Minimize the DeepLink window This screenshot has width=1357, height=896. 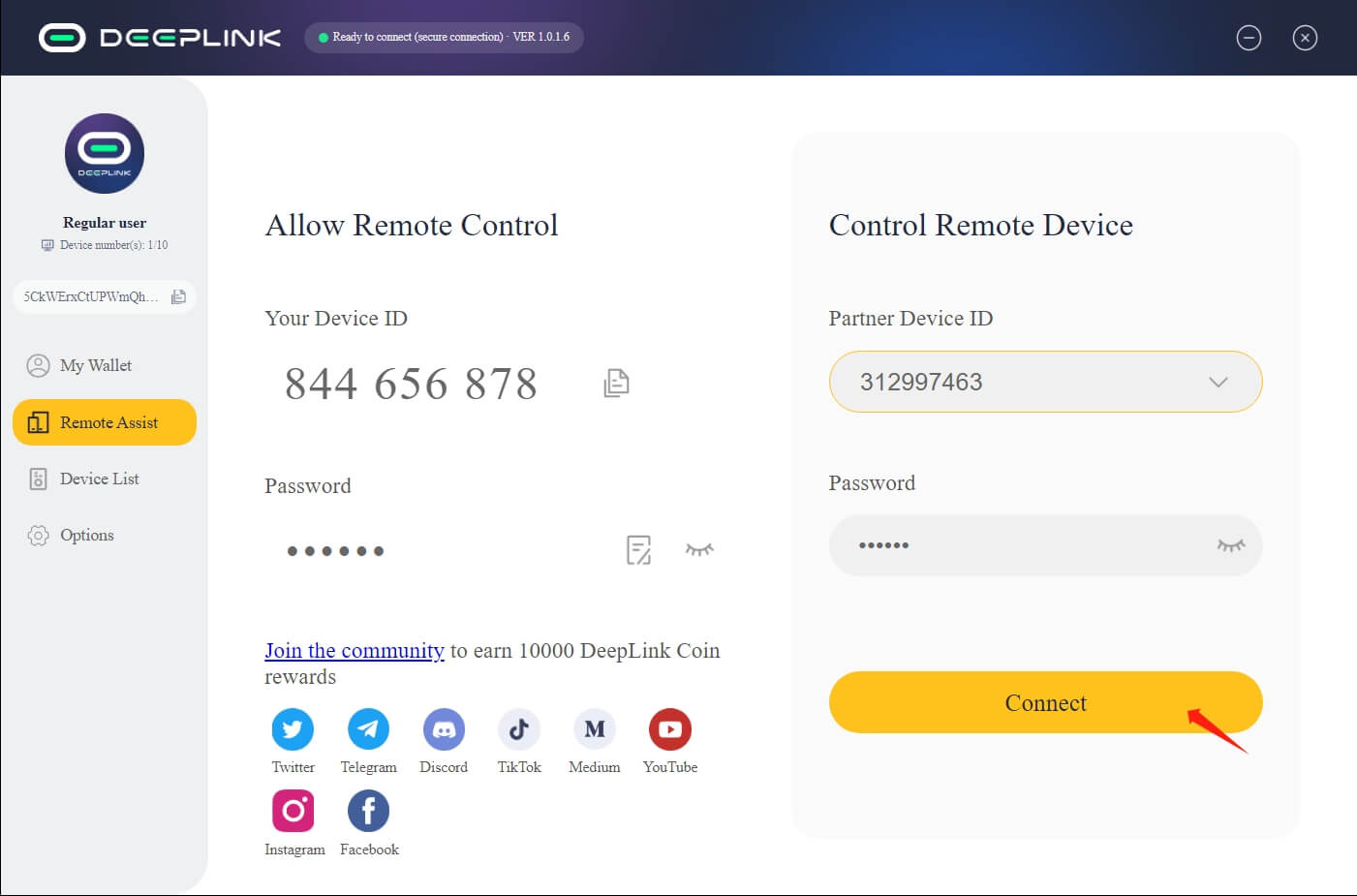pyautogui.click(x=1249, y=38)
